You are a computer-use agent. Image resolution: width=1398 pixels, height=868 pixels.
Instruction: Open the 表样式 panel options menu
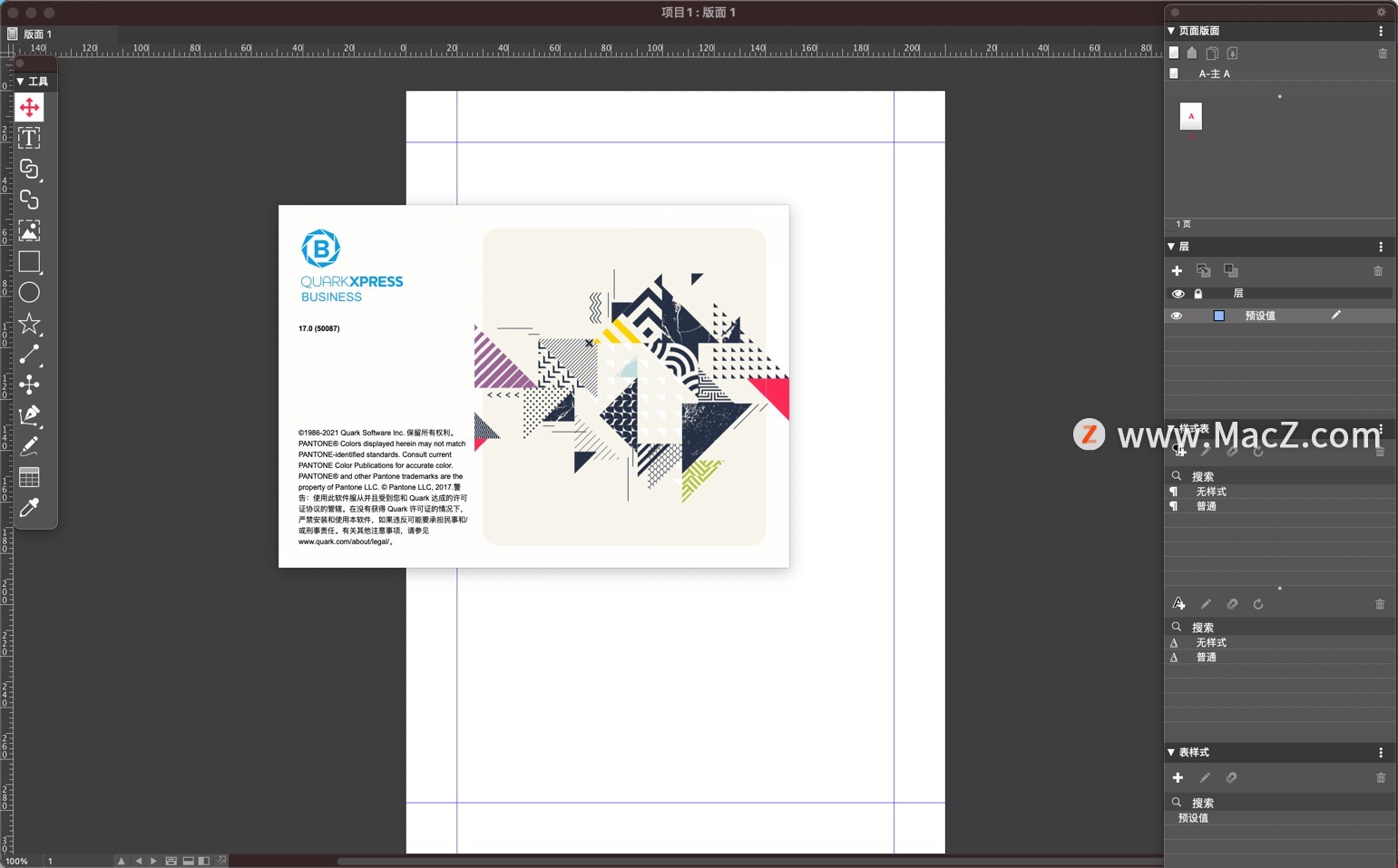point(1381,753)
